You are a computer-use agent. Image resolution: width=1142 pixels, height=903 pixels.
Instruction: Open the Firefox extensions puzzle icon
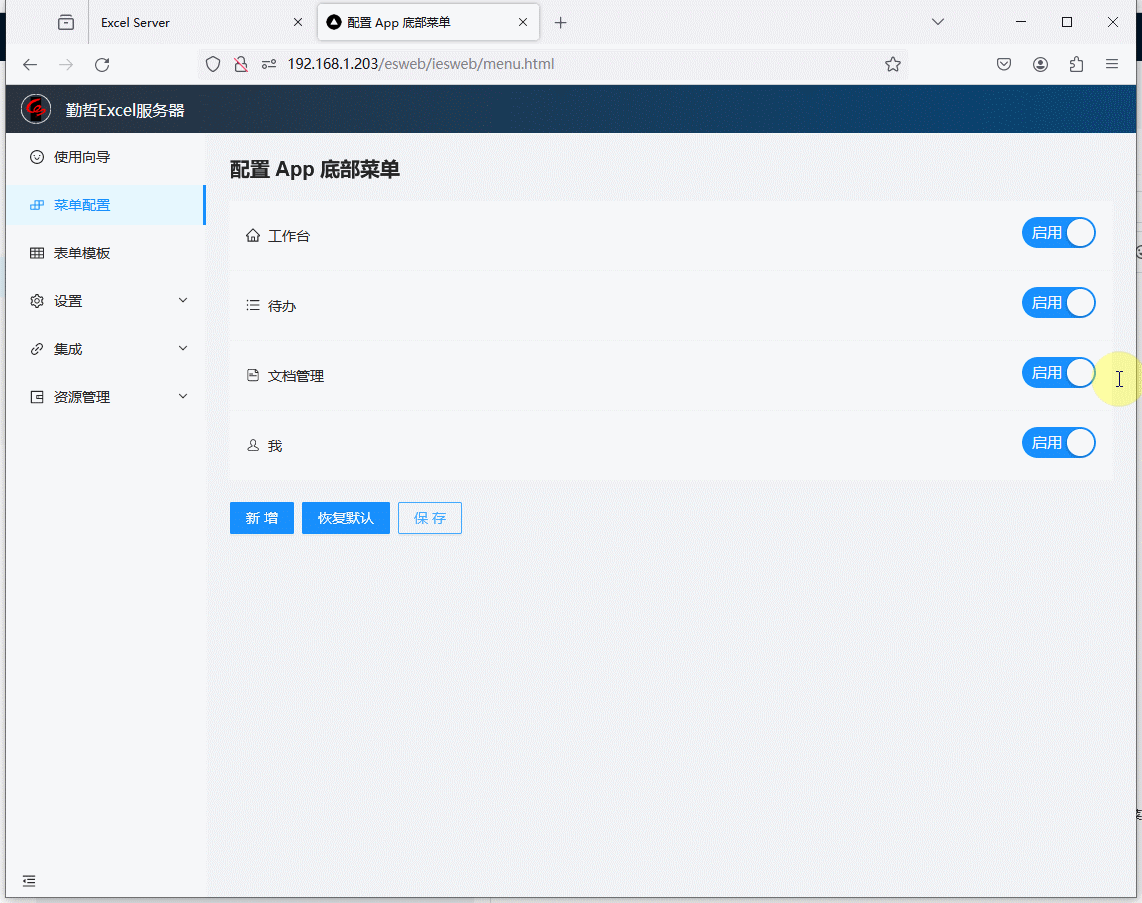[x=1076, y=64]
